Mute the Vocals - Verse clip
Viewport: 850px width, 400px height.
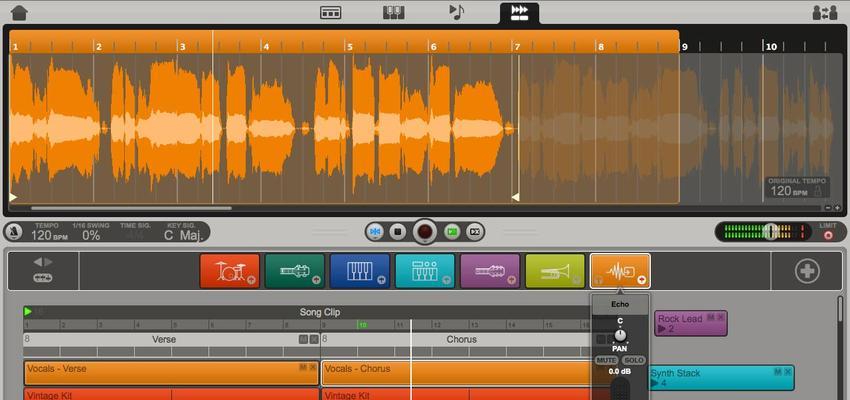point(303,367)
